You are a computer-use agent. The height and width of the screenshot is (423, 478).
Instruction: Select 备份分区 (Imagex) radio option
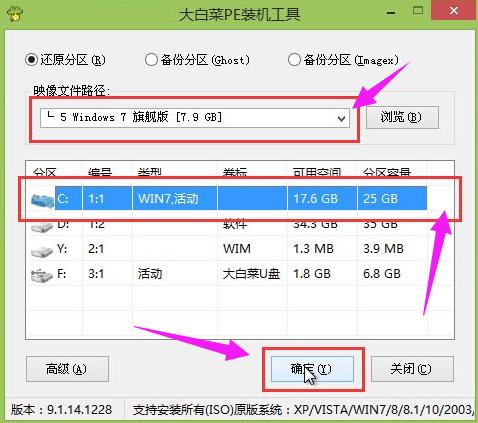(x=343, y=60)
